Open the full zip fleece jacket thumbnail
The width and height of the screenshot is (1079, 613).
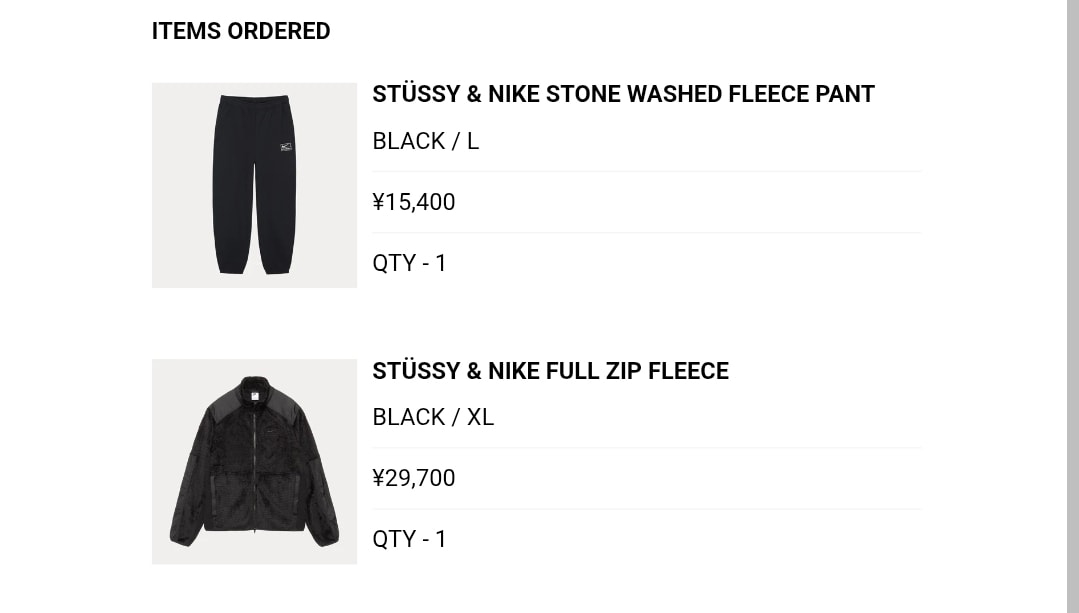[254, 461]
